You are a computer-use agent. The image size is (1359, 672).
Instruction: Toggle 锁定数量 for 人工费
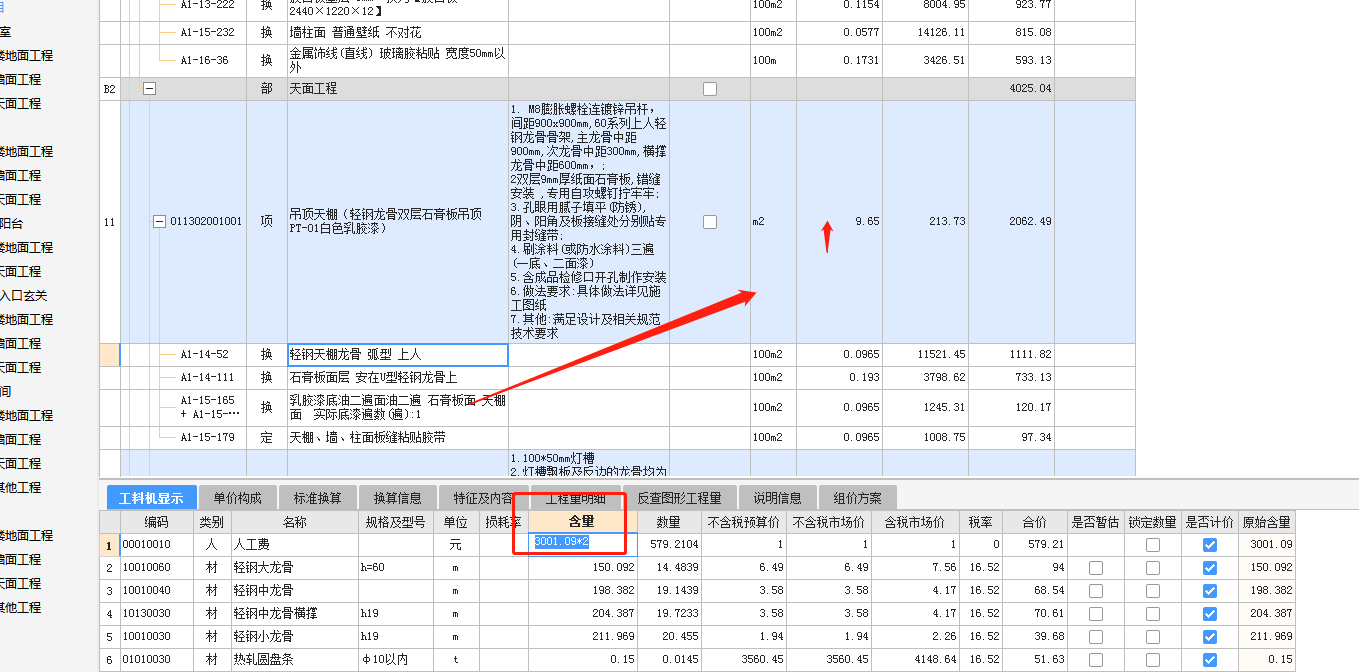pyautogui.click(x=1153, y=545)
